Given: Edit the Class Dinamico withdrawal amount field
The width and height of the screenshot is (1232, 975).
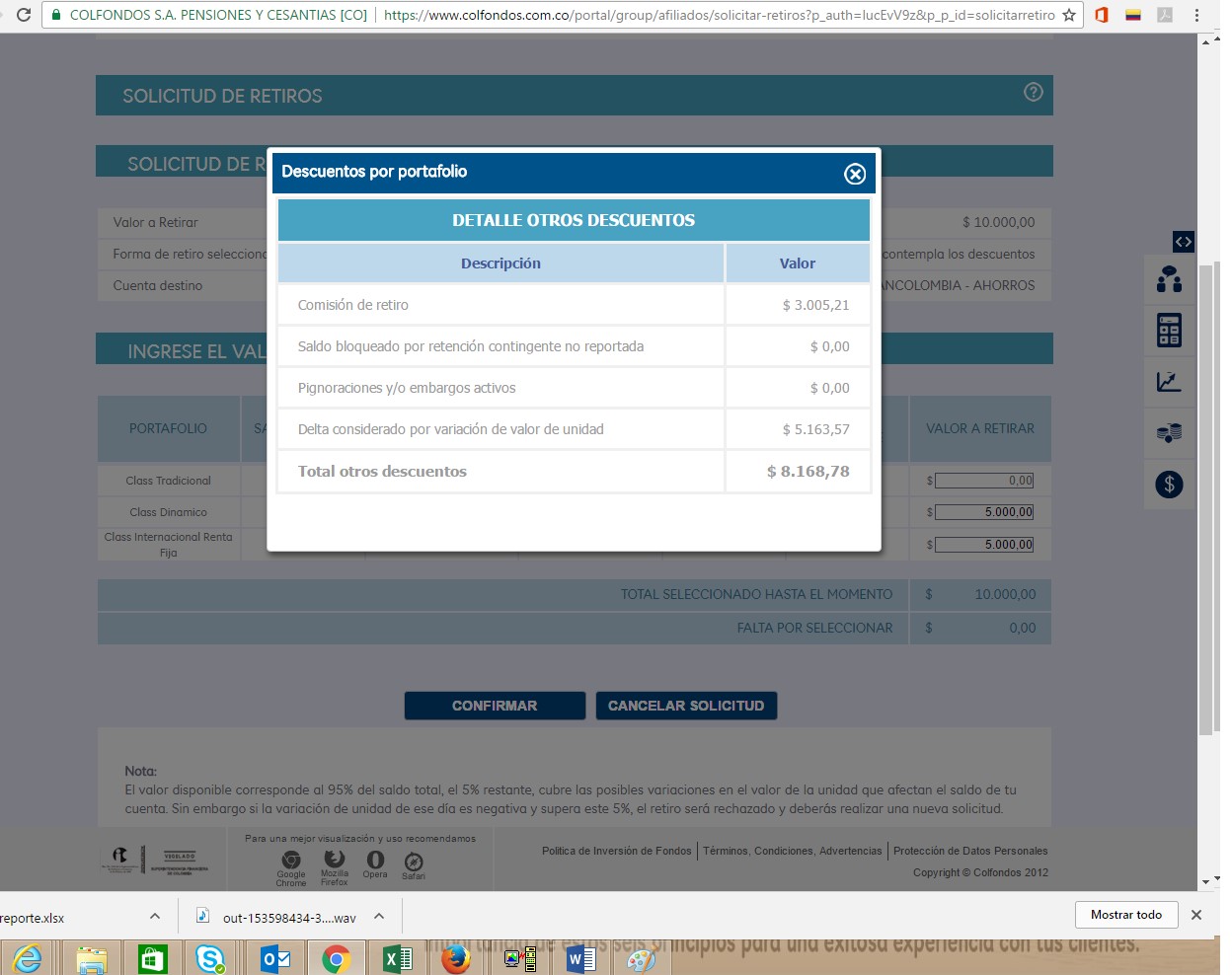Looking at the screenshot, I should [983, 512].
